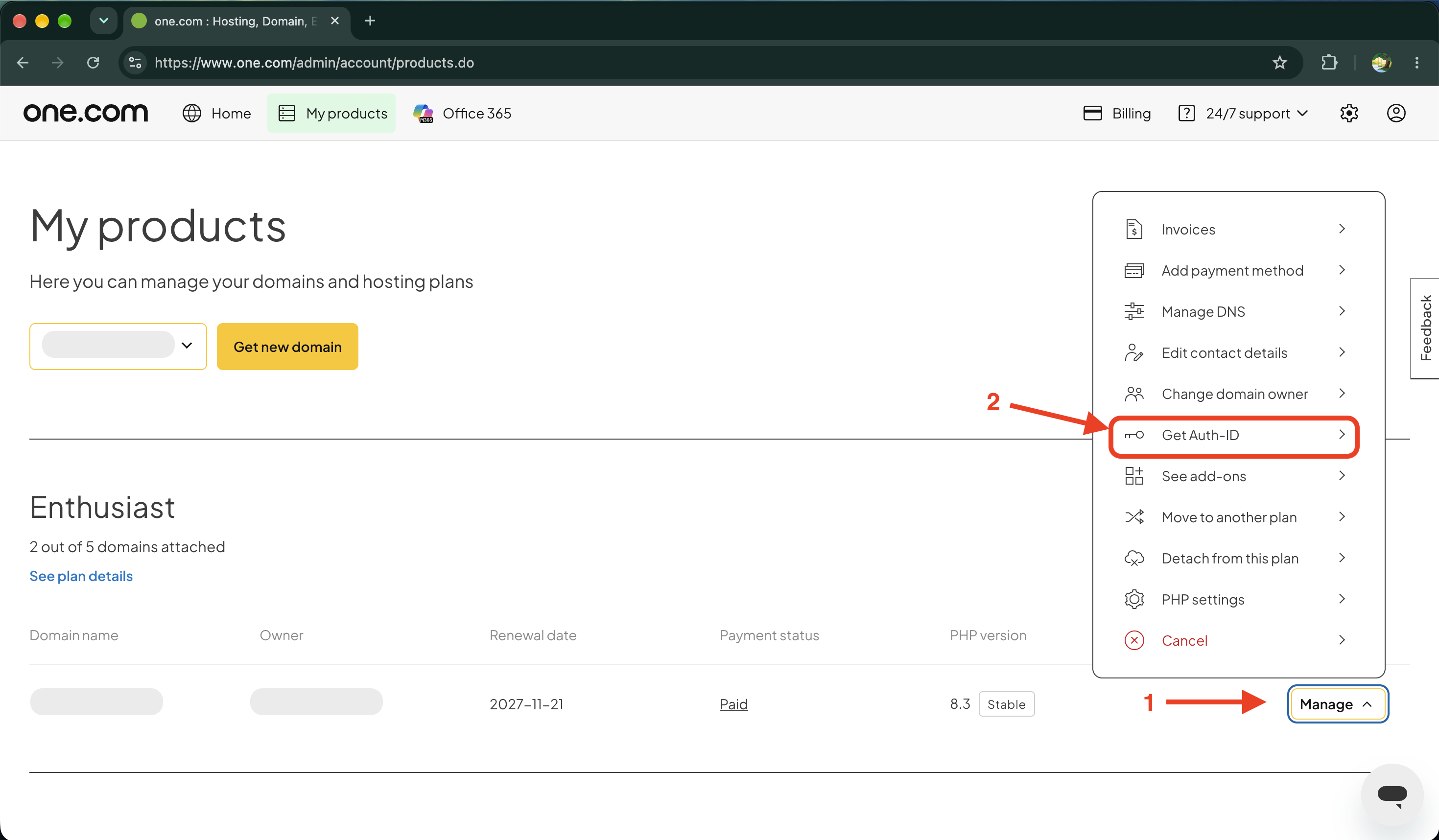Bookmark page with star icon
Screen dimensions: 1439x840
1280,62
